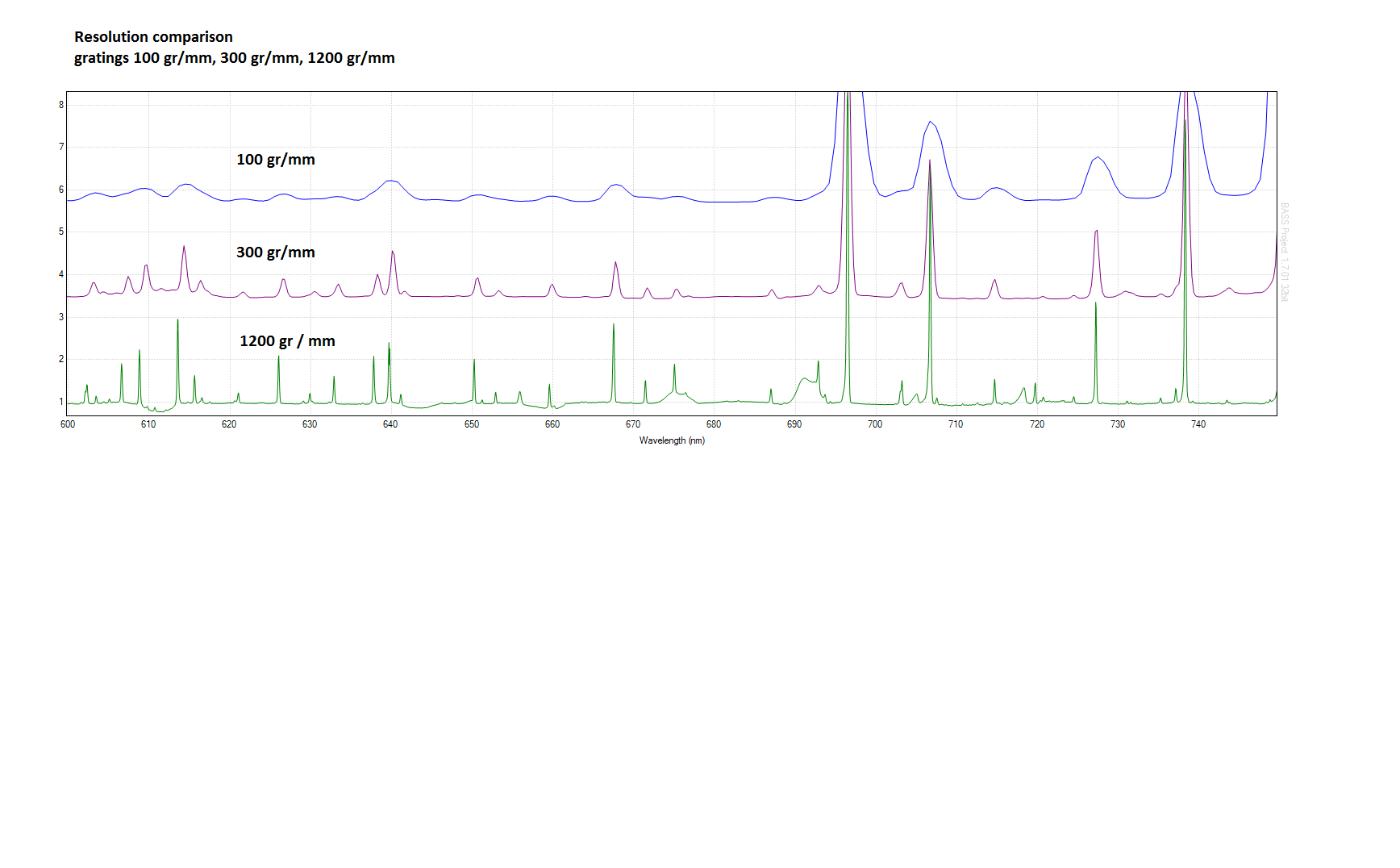Click the blue peak top near 707 nm

tap(931, 122)
